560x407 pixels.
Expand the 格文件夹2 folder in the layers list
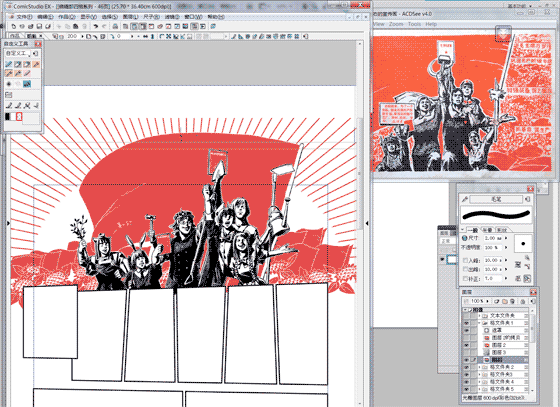pos(479,367)
